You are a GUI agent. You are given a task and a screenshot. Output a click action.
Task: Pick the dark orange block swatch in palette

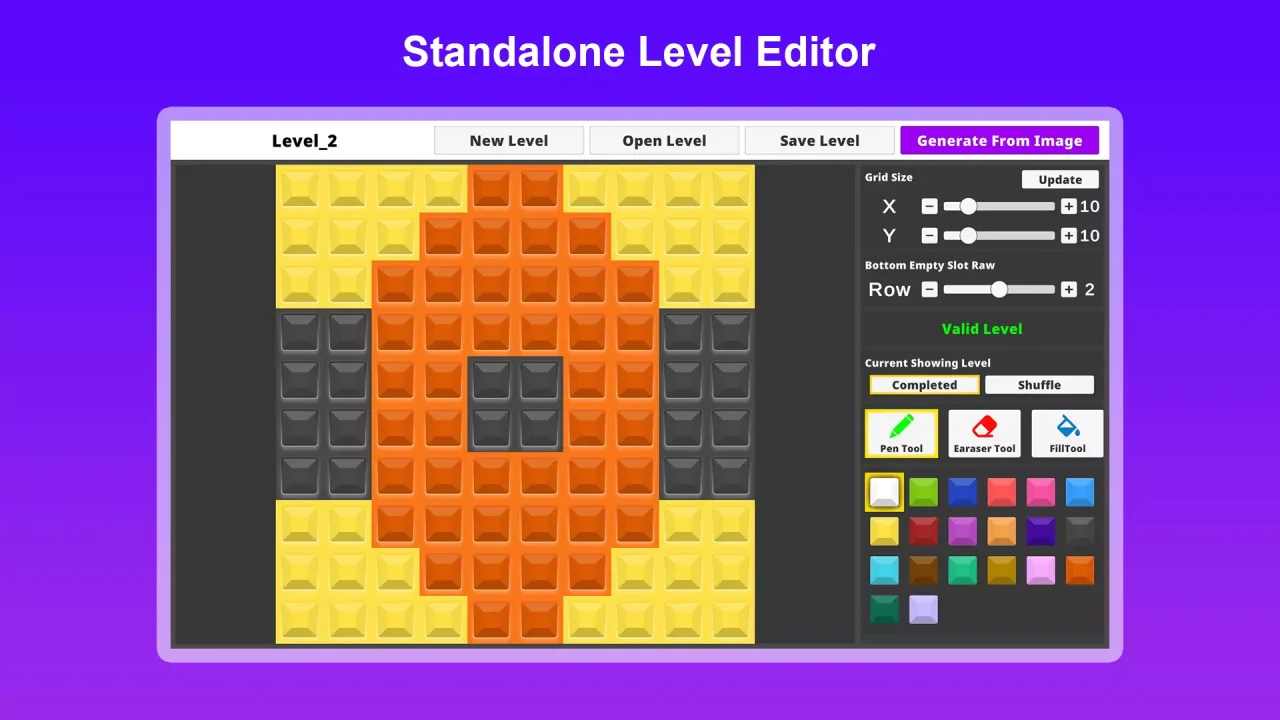(1079, 570)
